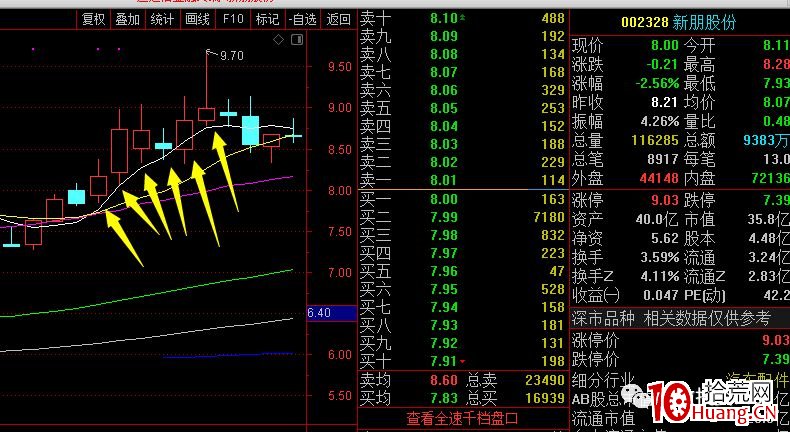Click 昨收 value 8.21

(665, 102)
